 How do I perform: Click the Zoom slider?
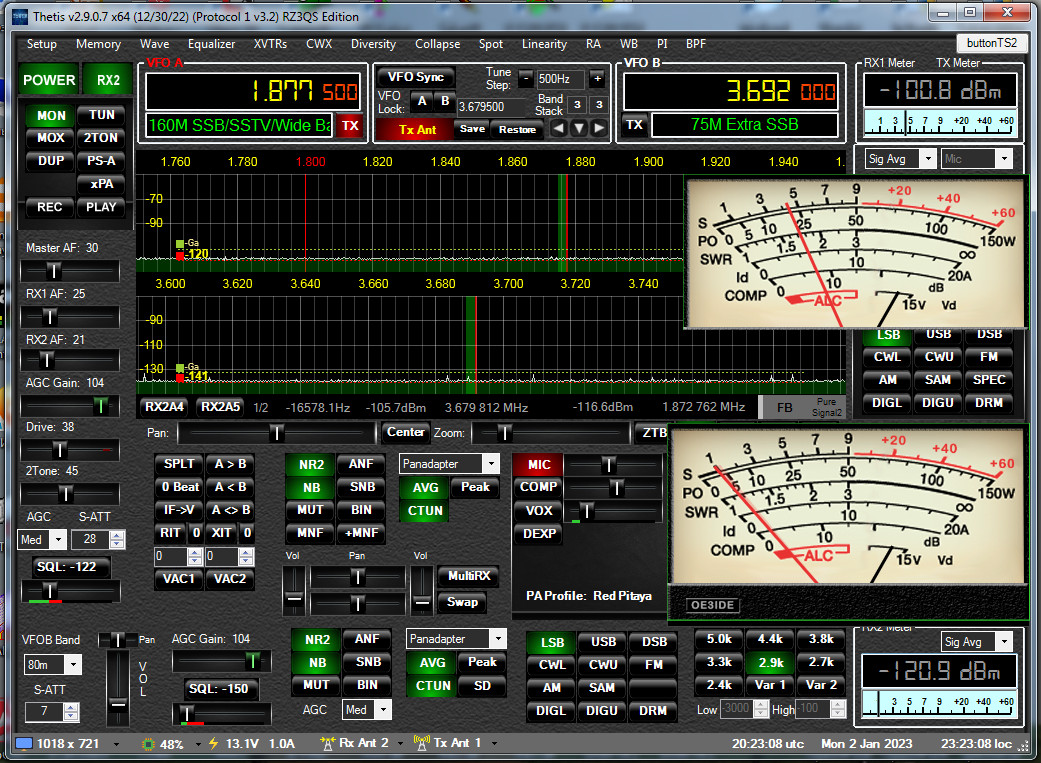tap(550, 434)
